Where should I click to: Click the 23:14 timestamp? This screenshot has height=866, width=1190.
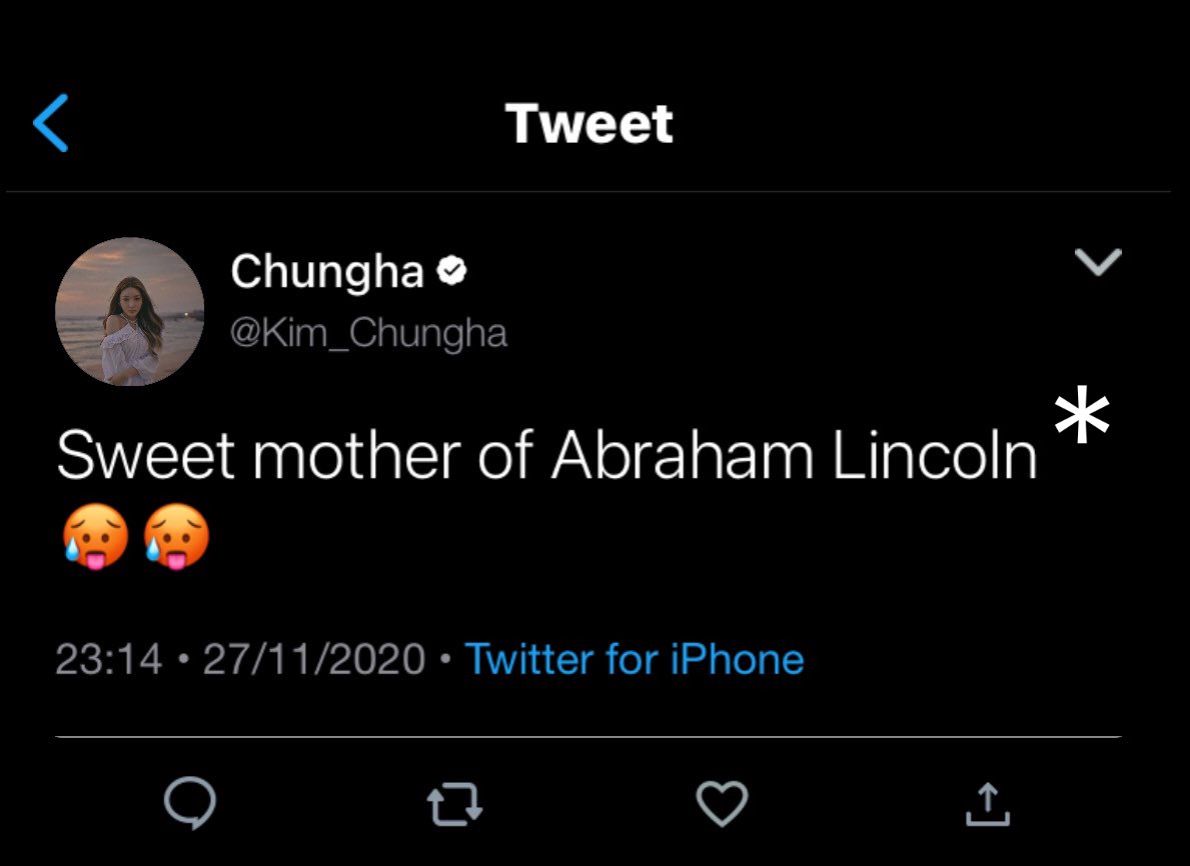(x=109, y=660)
